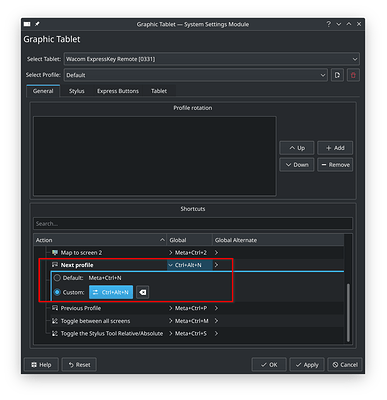Click the help question mark in title bar

329,24
